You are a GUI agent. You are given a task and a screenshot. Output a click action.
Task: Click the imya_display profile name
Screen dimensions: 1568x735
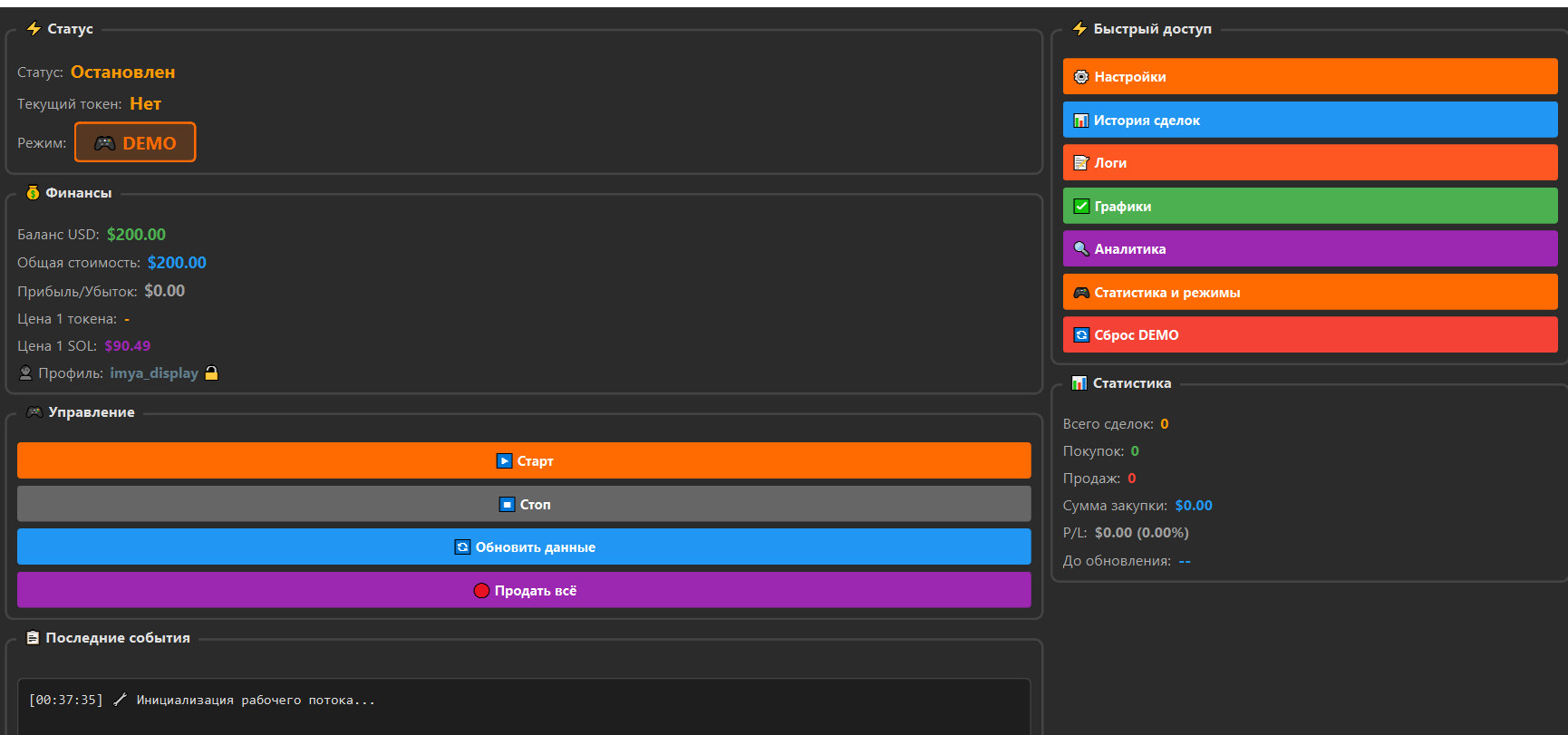coord(154,373)
